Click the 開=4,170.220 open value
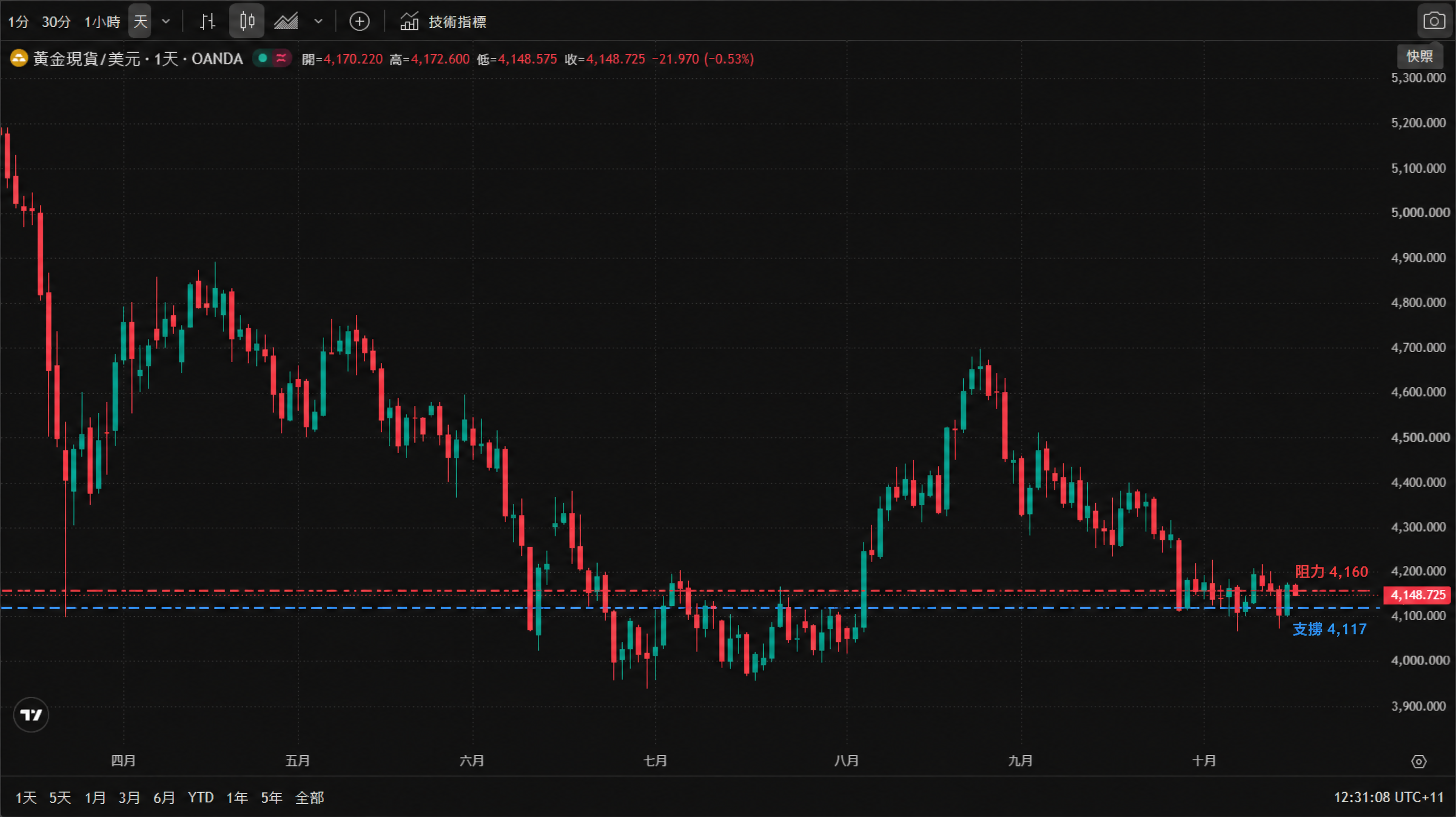The width and height of the screenshot is (1456, 817). point(342,59)
